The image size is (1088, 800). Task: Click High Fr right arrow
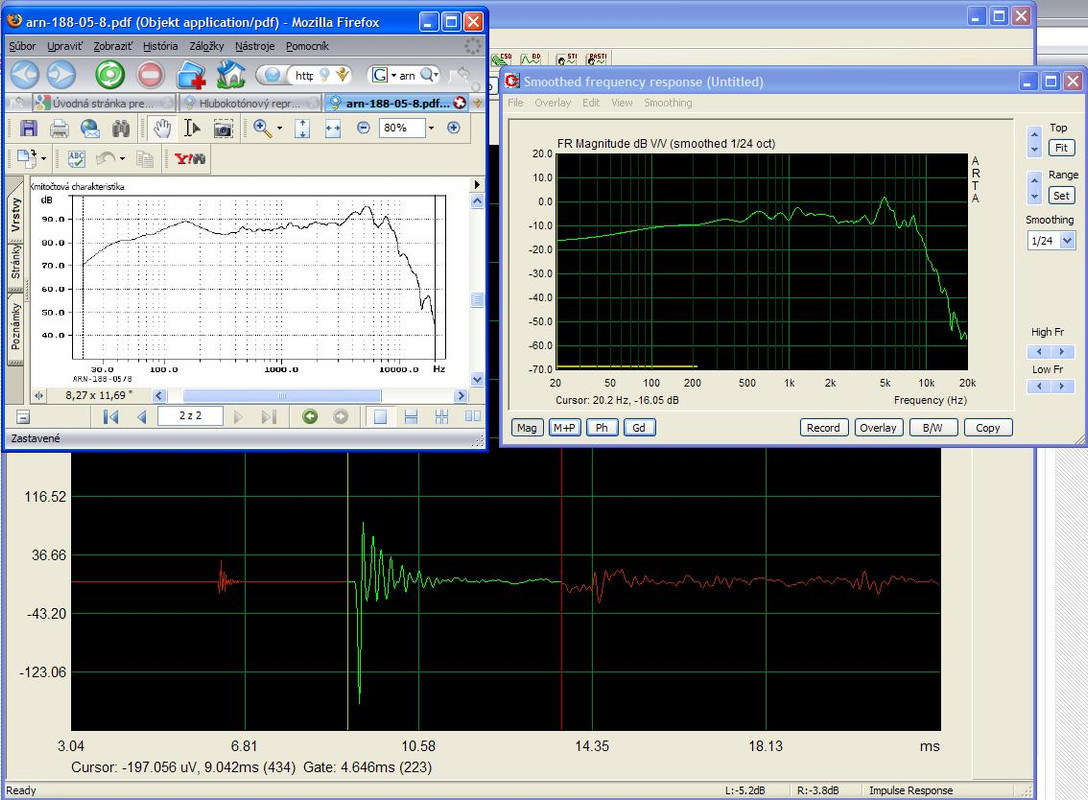(x=1062, y=352)
